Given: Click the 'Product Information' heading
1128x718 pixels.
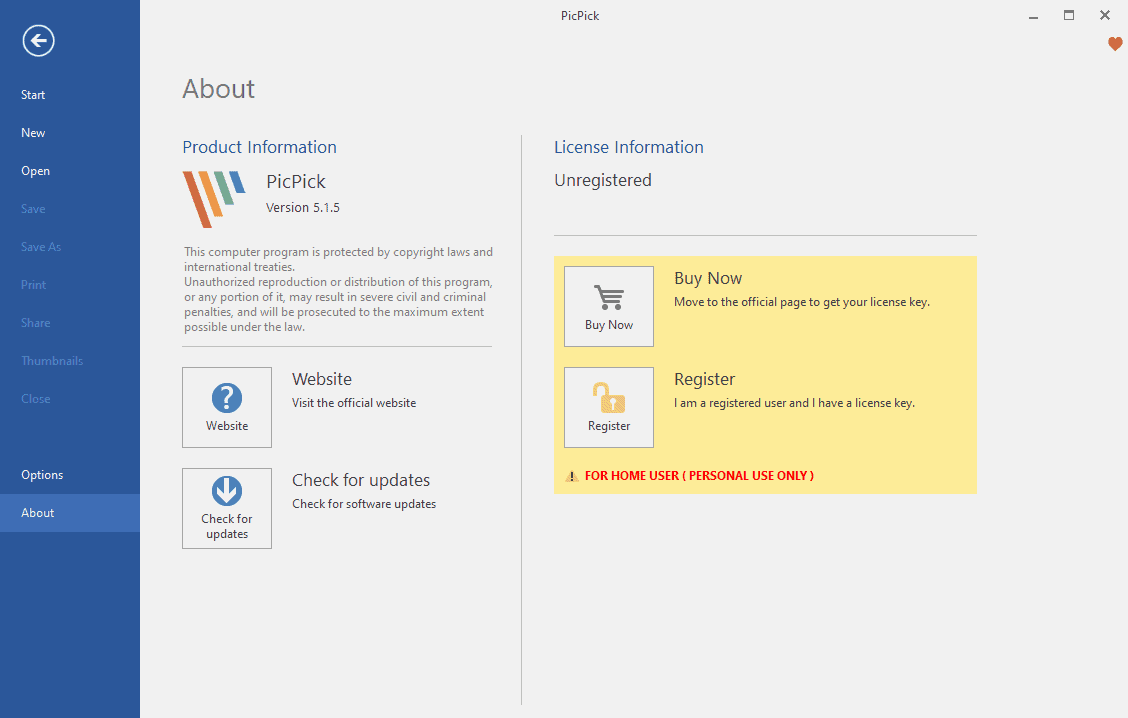Looking at the screenshot, I should [x=260, y=147].
